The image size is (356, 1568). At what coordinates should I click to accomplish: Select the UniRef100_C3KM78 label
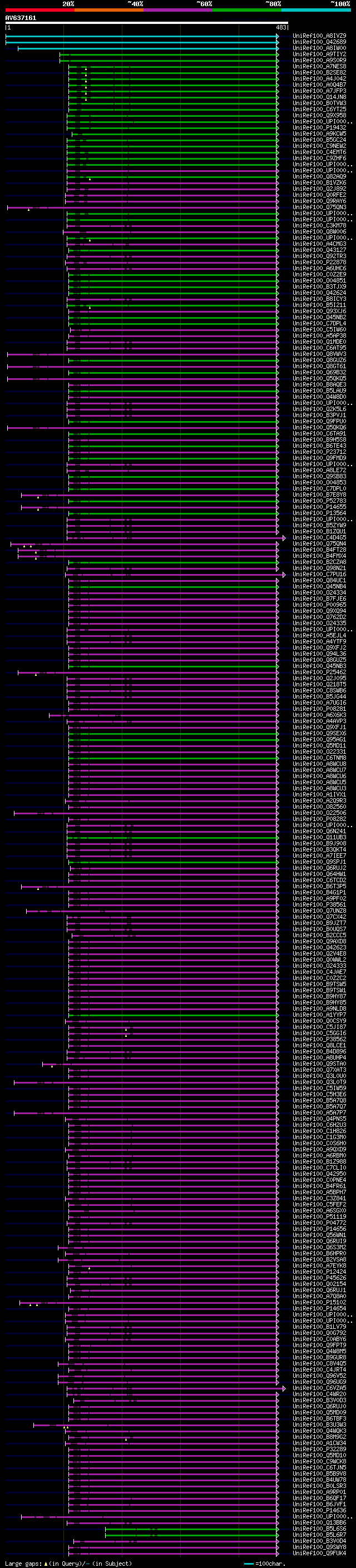pos(319,225)
